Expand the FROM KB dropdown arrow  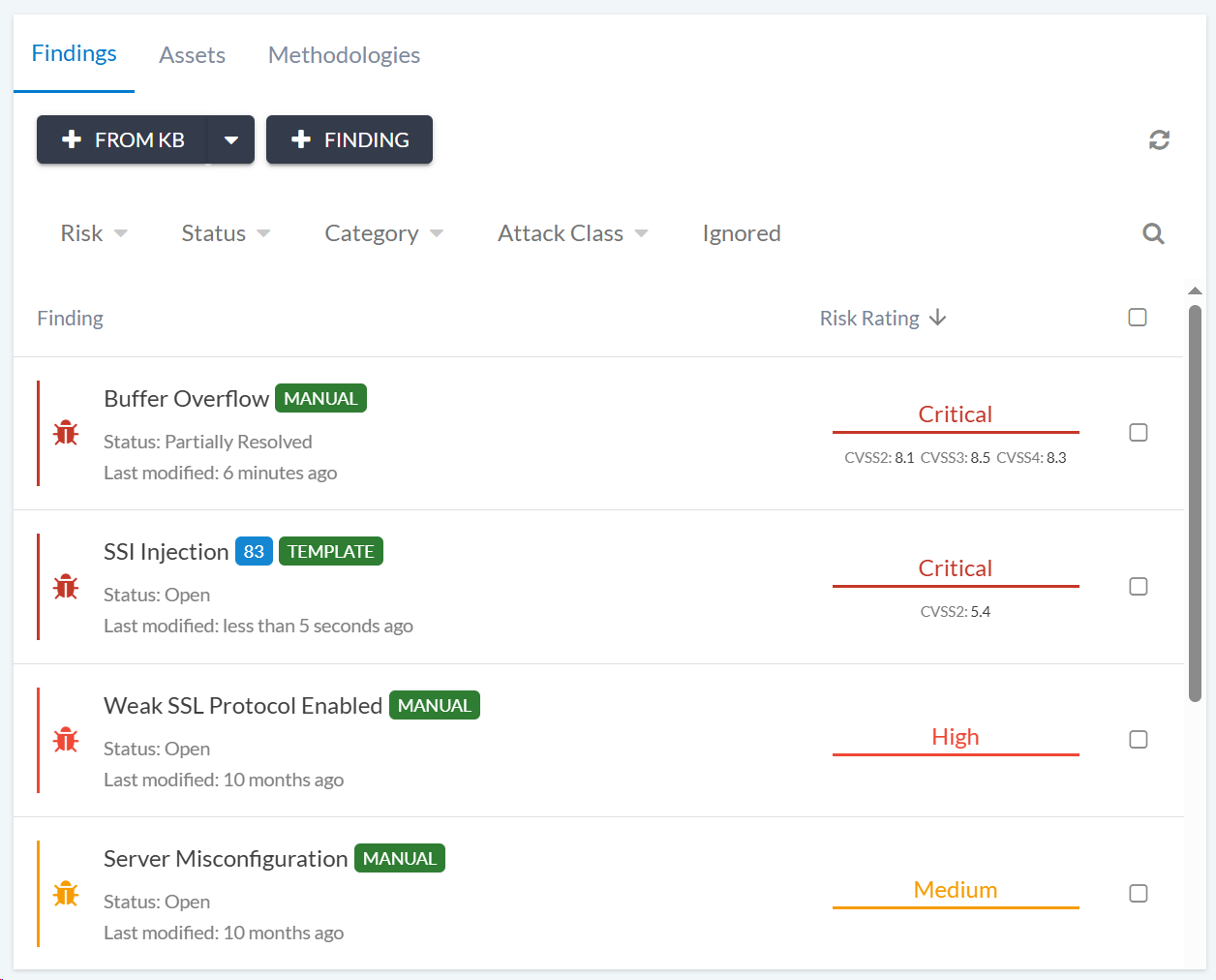231,140
